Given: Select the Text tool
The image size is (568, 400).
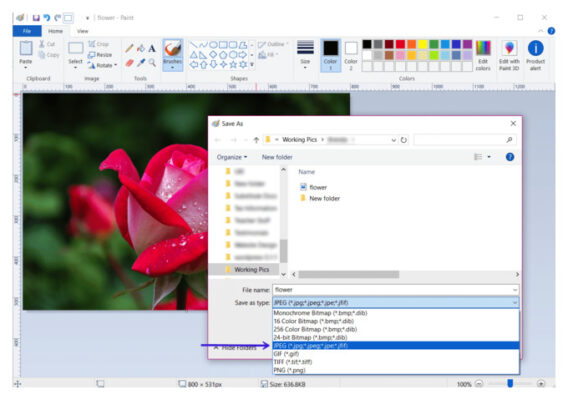Looking at the screenshot, I should click(x=152, y=48).
